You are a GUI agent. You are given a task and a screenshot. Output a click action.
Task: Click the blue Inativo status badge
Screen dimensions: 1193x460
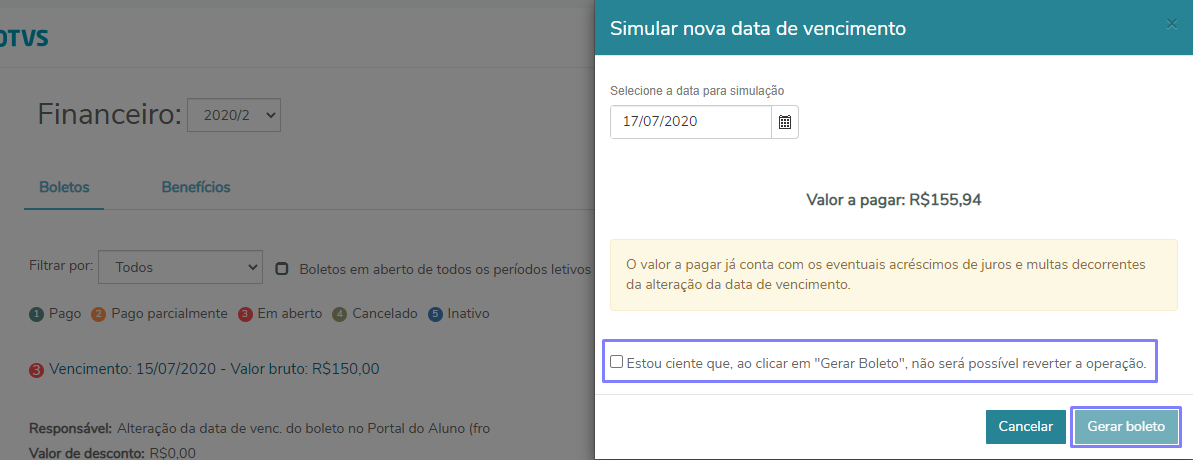coord(435,314)
